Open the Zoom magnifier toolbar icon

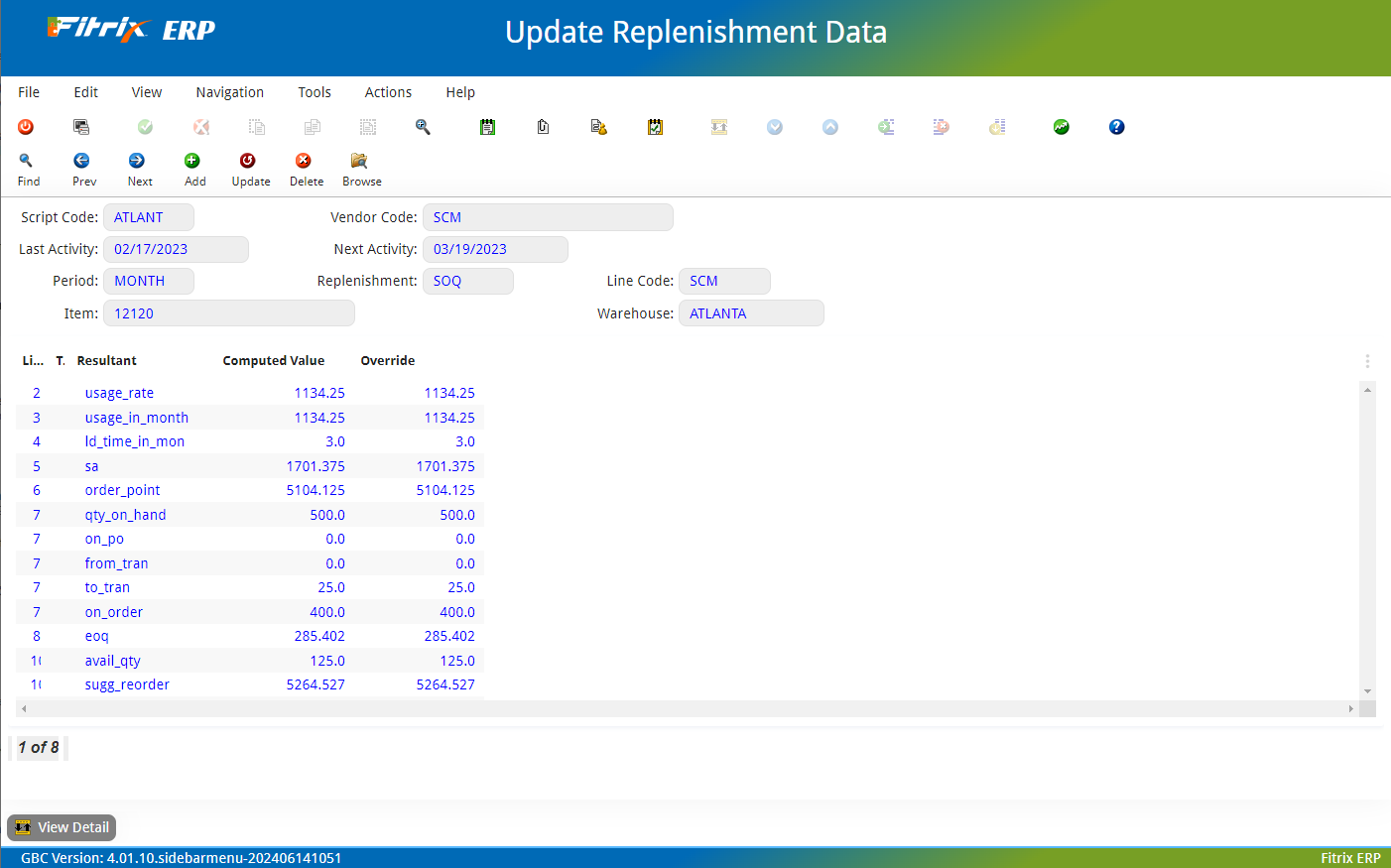click(423, 126)
